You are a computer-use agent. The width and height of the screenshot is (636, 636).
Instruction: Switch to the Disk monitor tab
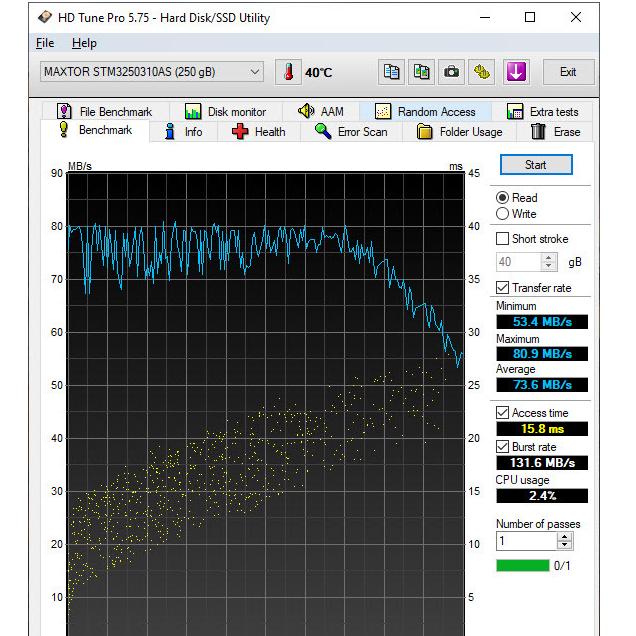click(x=225, y=112)
